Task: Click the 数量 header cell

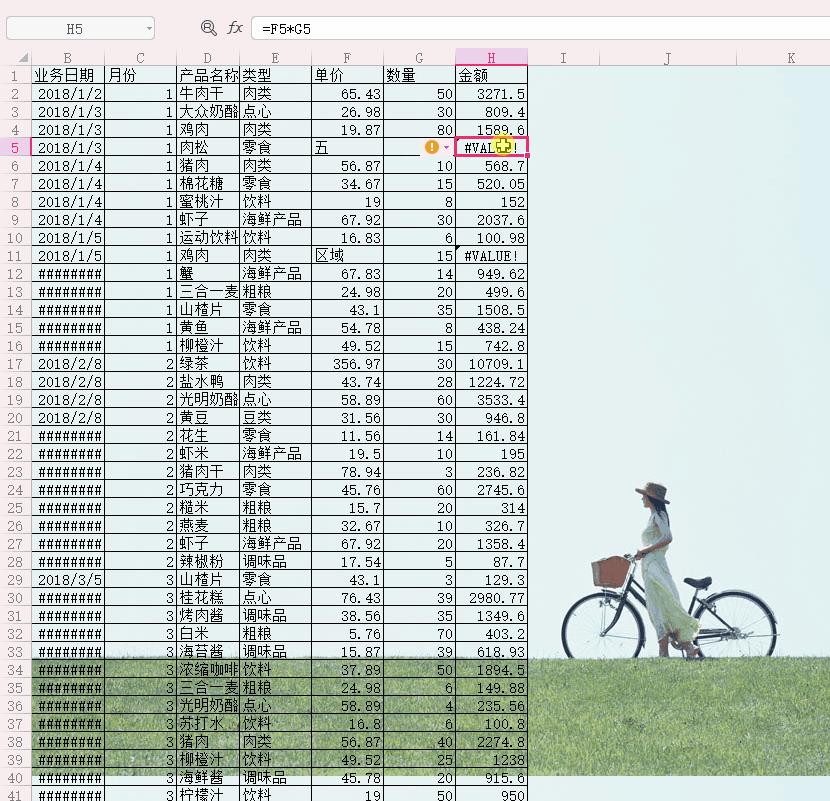Action: [419, 75]
